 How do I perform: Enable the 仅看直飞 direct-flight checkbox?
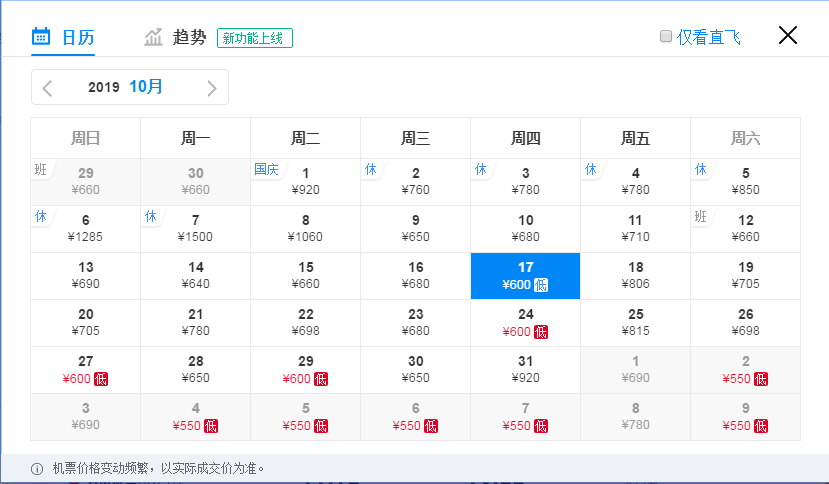[x=666, y=36]
